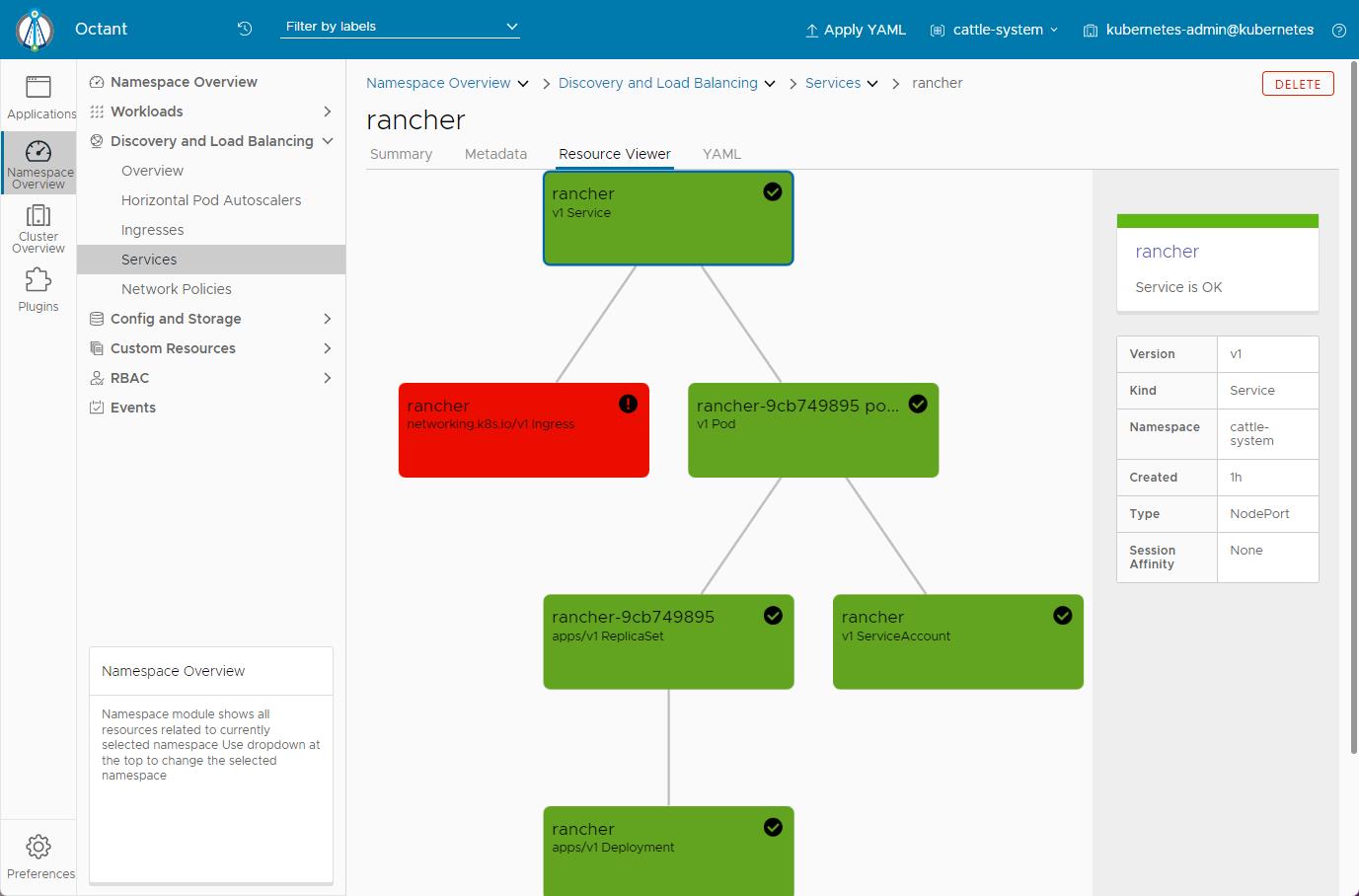Viewport: 1359px width, 896px height.
Task: Click Discovery and Load Balancing breadcrumb link
Action: 658,83
